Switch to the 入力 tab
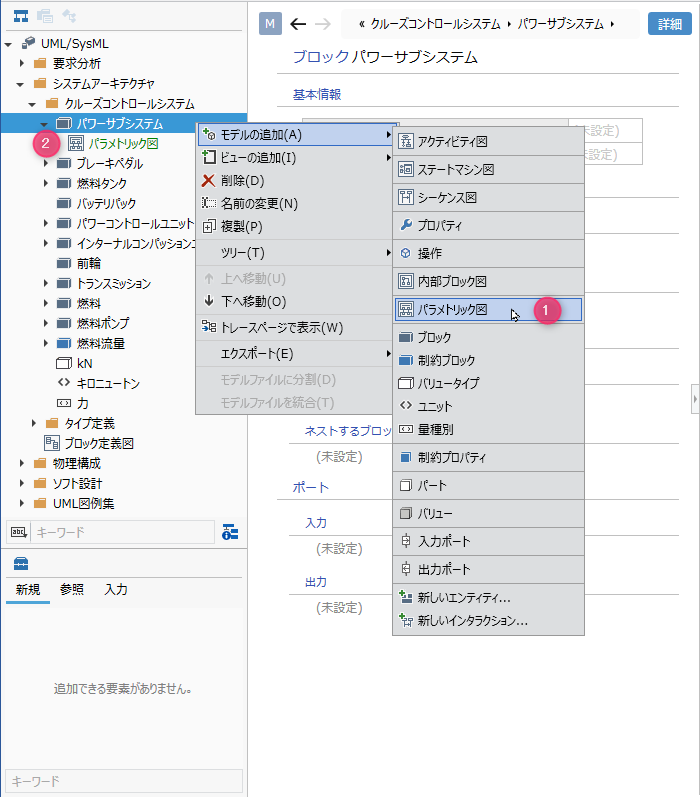The height and width of the screenshot is (797, 700). 116,590
